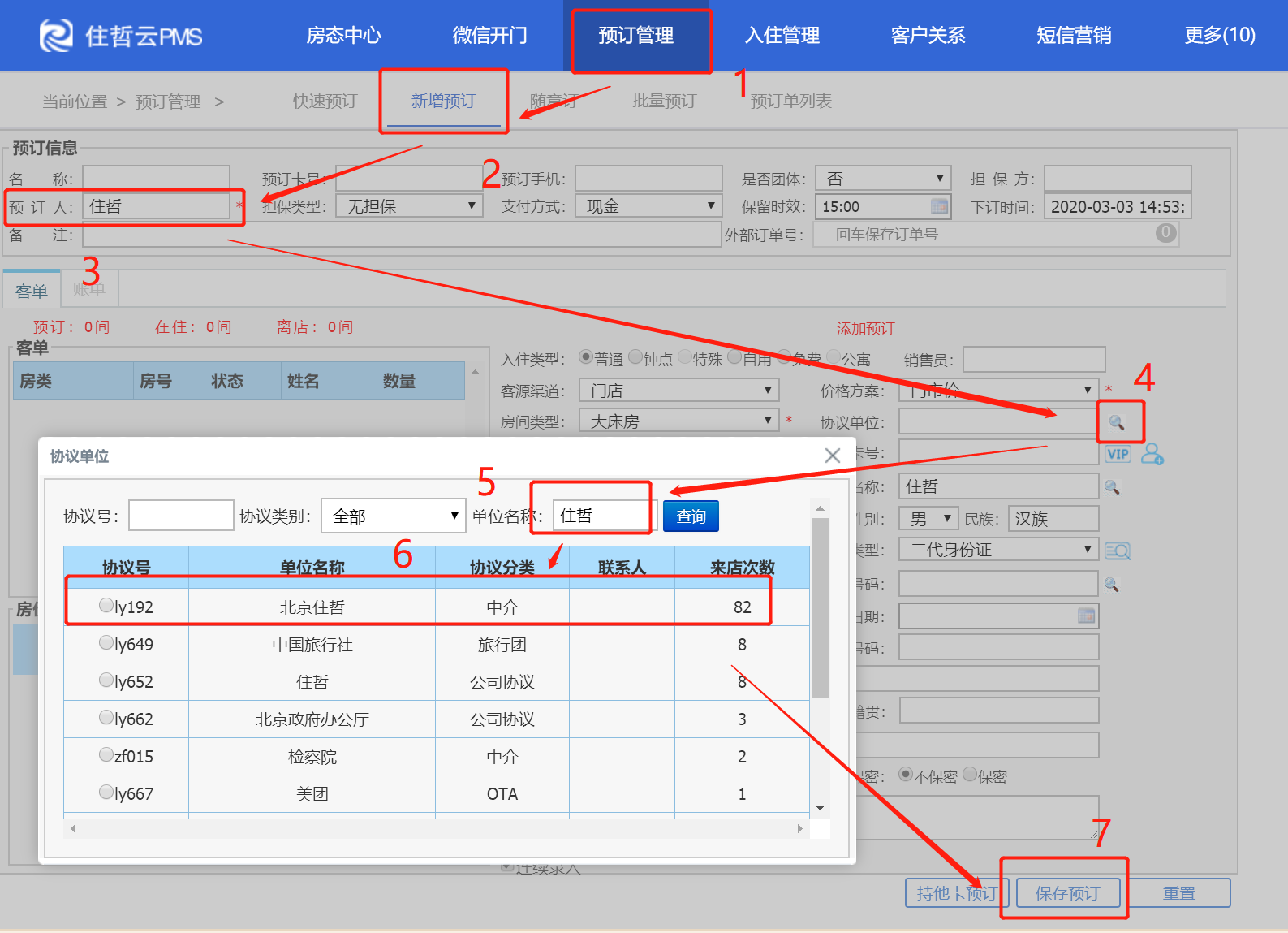Screen dimensions: 1288x933
Task: Click the 预订人 input field
Action: (x=156, y=206)
